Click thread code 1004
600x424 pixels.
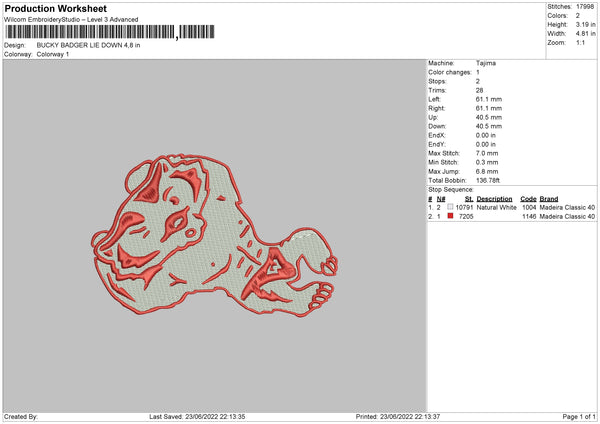(x=529, y=207)
